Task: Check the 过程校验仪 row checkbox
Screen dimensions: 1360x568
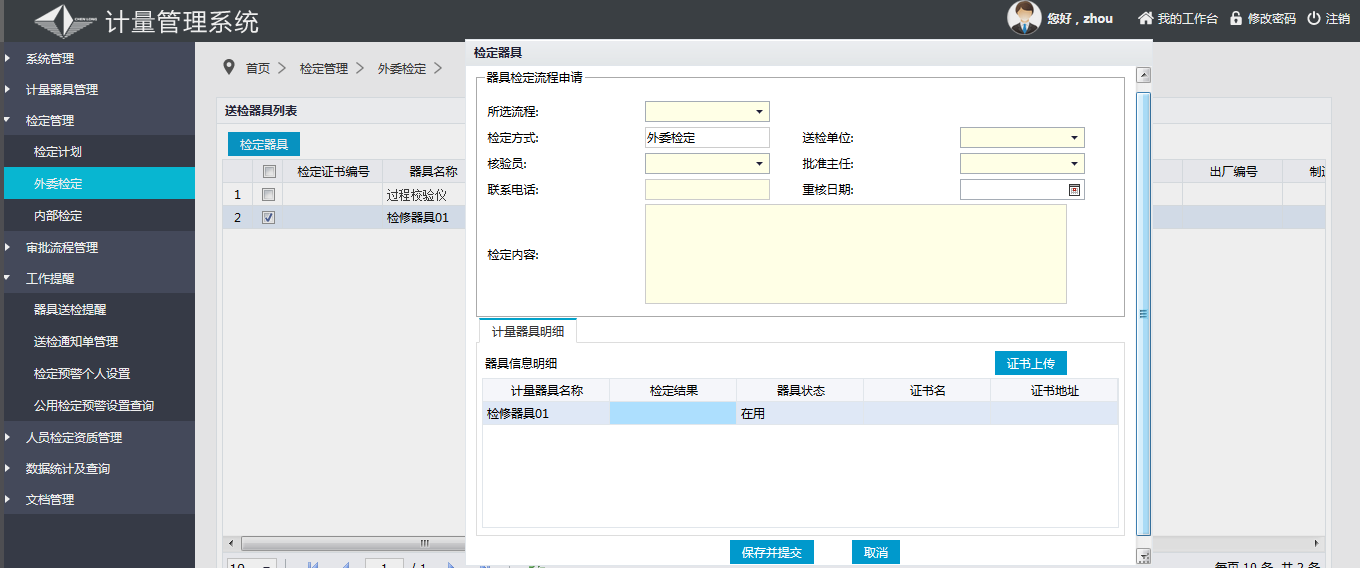Action: 268,194
